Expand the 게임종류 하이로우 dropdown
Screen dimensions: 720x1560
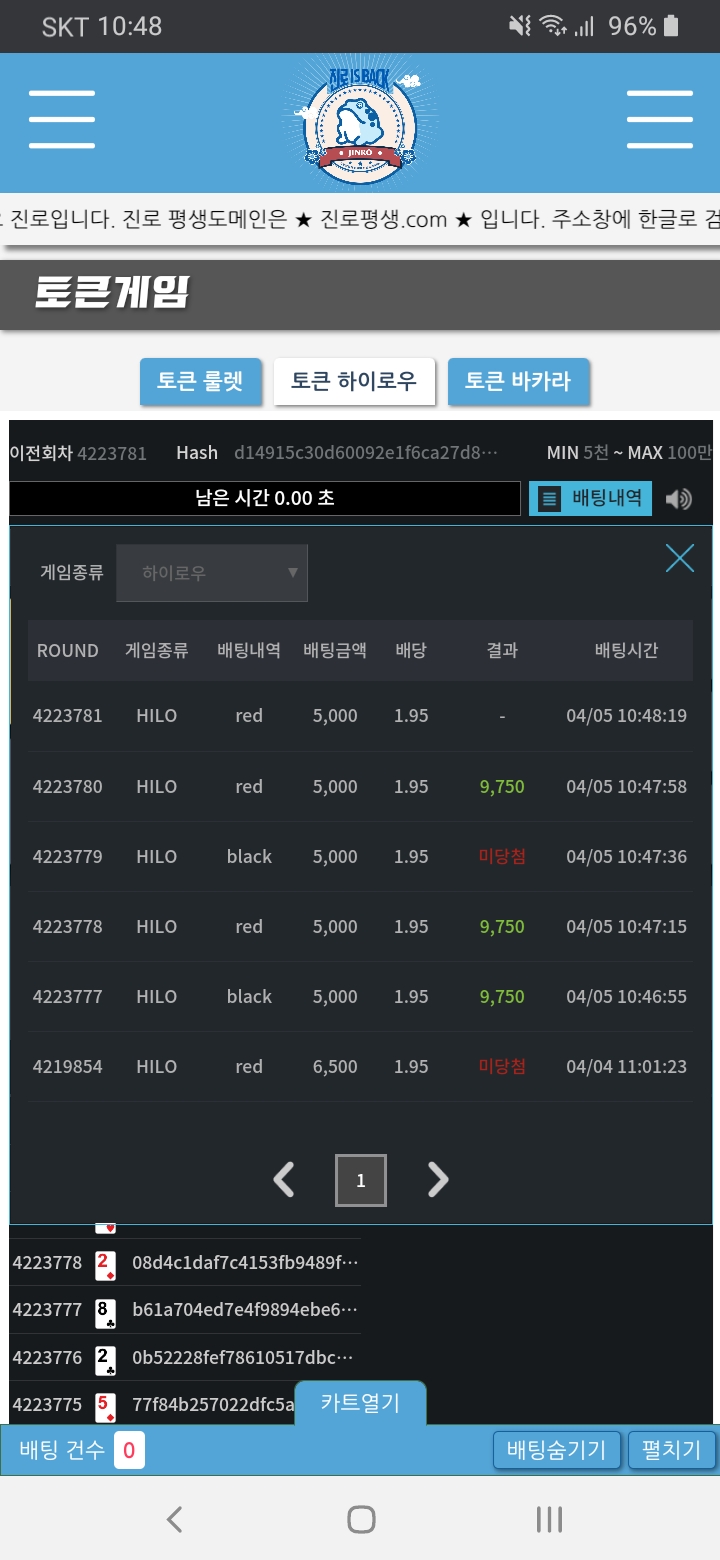pyautogui.click(x=212, y=573)
